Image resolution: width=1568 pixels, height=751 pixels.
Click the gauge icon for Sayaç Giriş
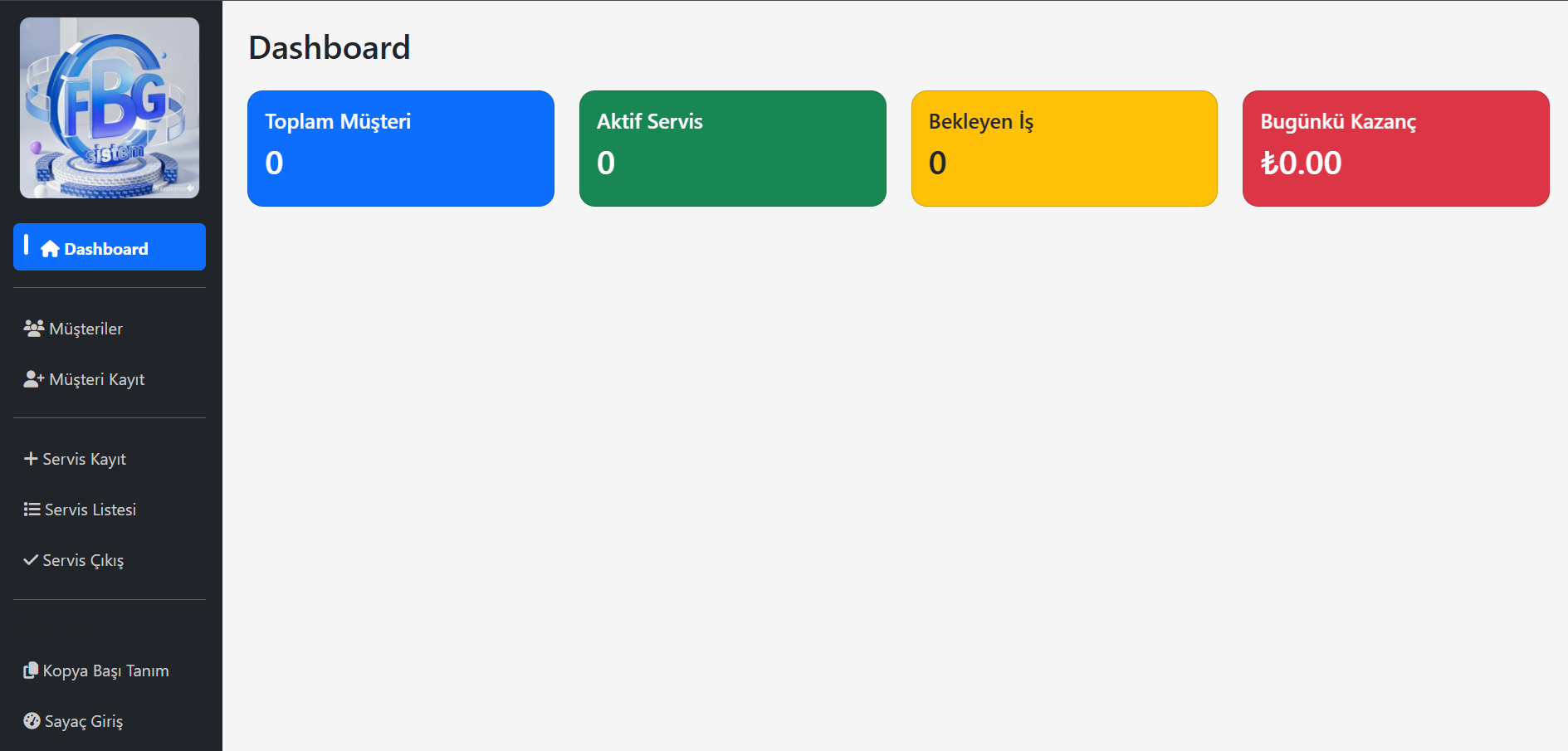32,721
